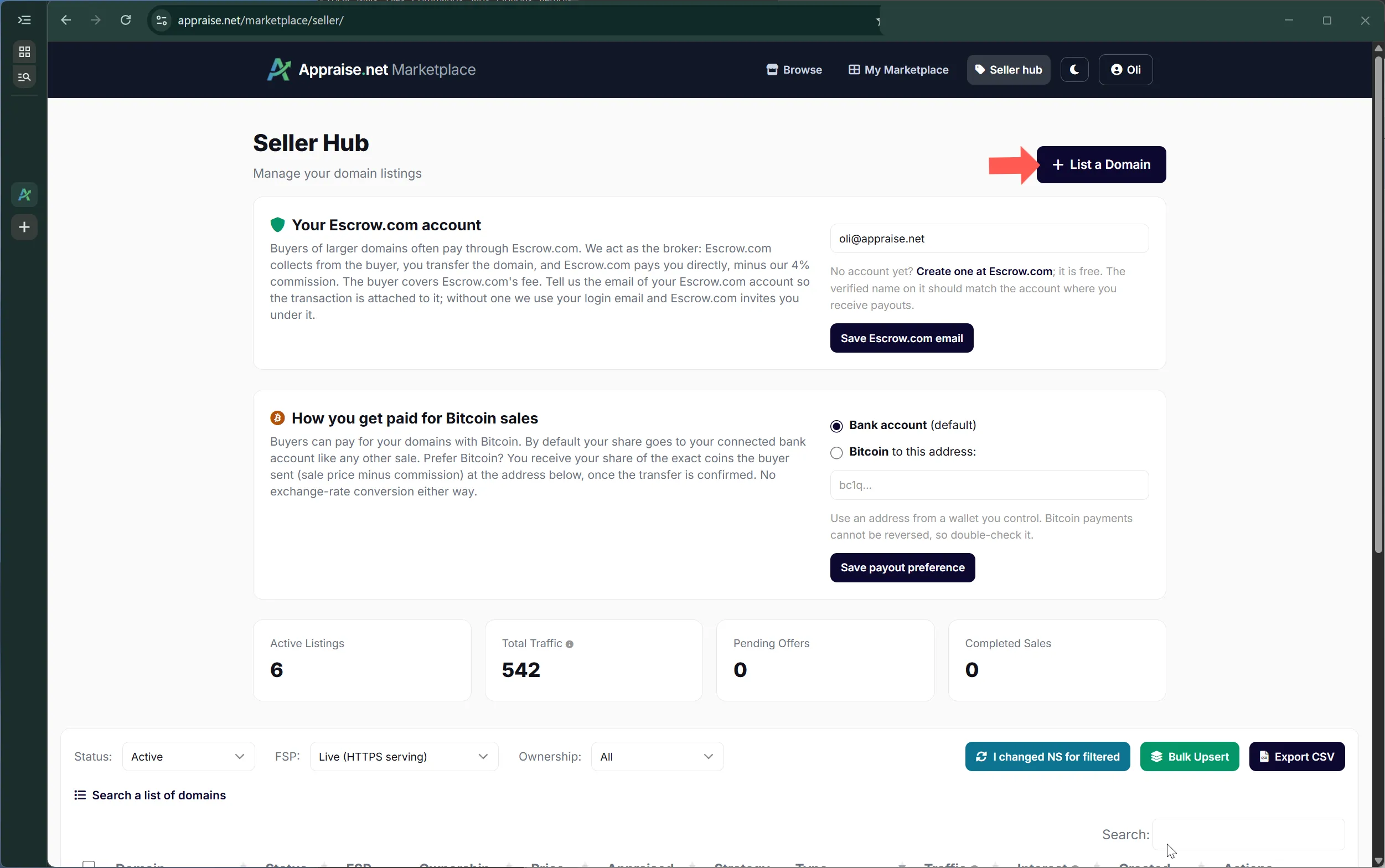
Task: Click the Escrow.com email field
Action: click(989, 239)
